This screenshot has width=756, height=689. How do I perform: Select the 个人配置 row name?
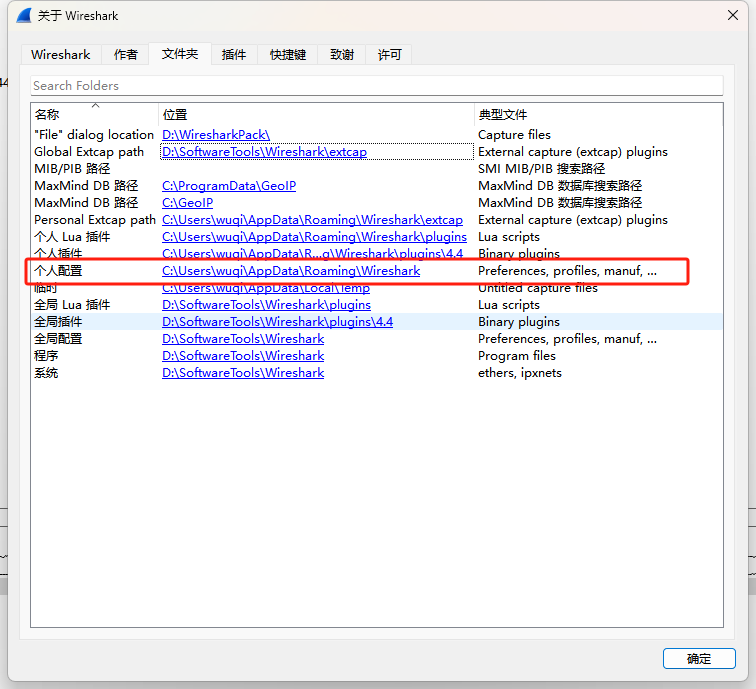tap(58, 271)
